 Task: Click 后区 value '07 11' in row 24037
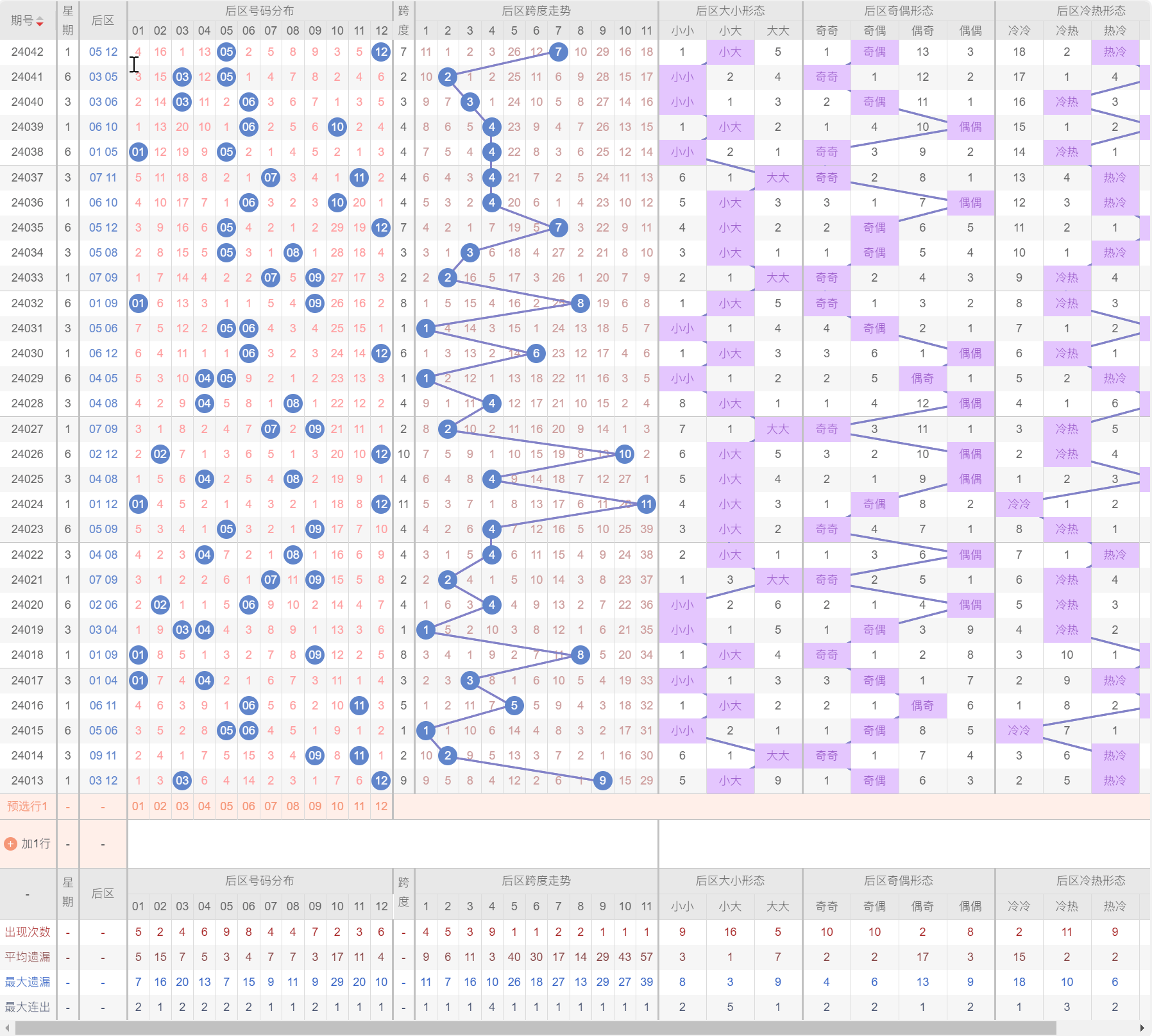(x=103, y=178)
